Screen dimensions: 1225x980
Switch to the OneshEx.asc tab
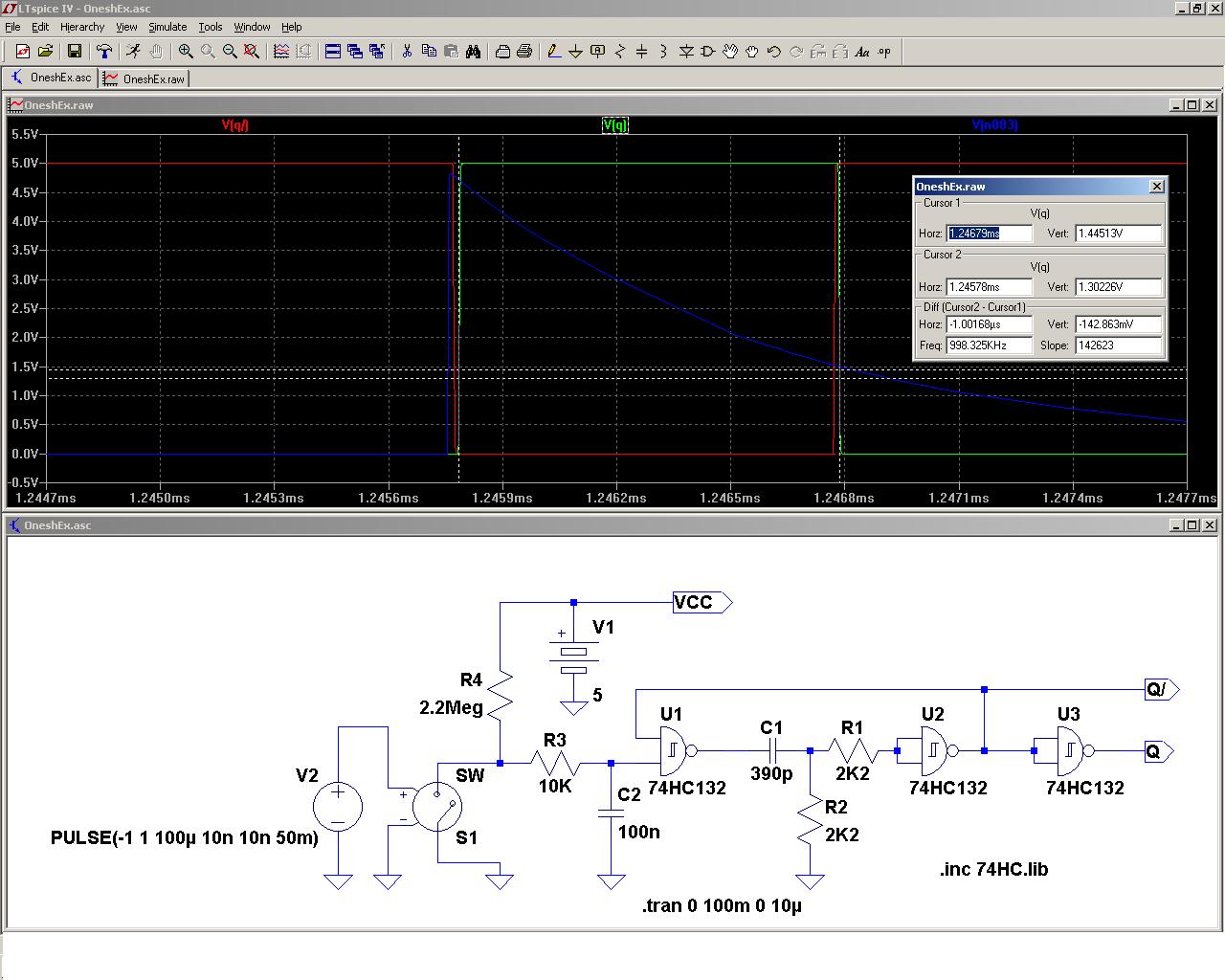pyautogui.click(x=52, y=78)
